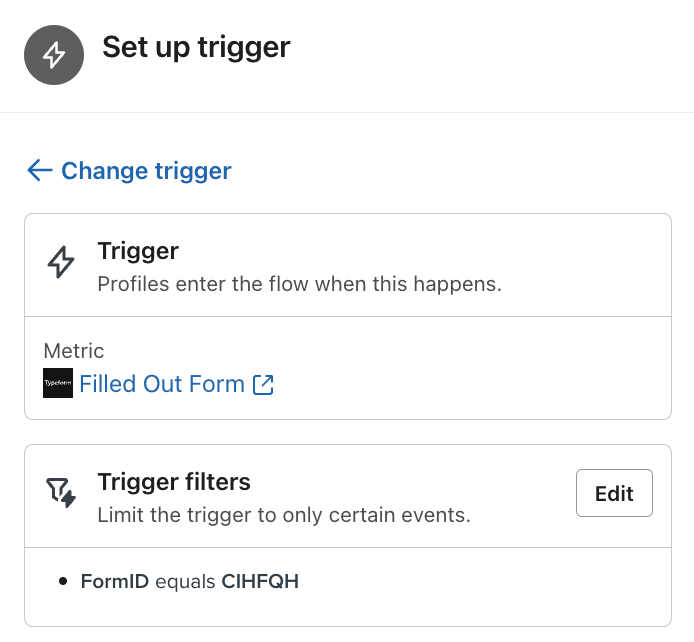Click the word equals in the filter rule
This screenshot has width=694, height=642.
pyautogui.click(x=185, y=581)
